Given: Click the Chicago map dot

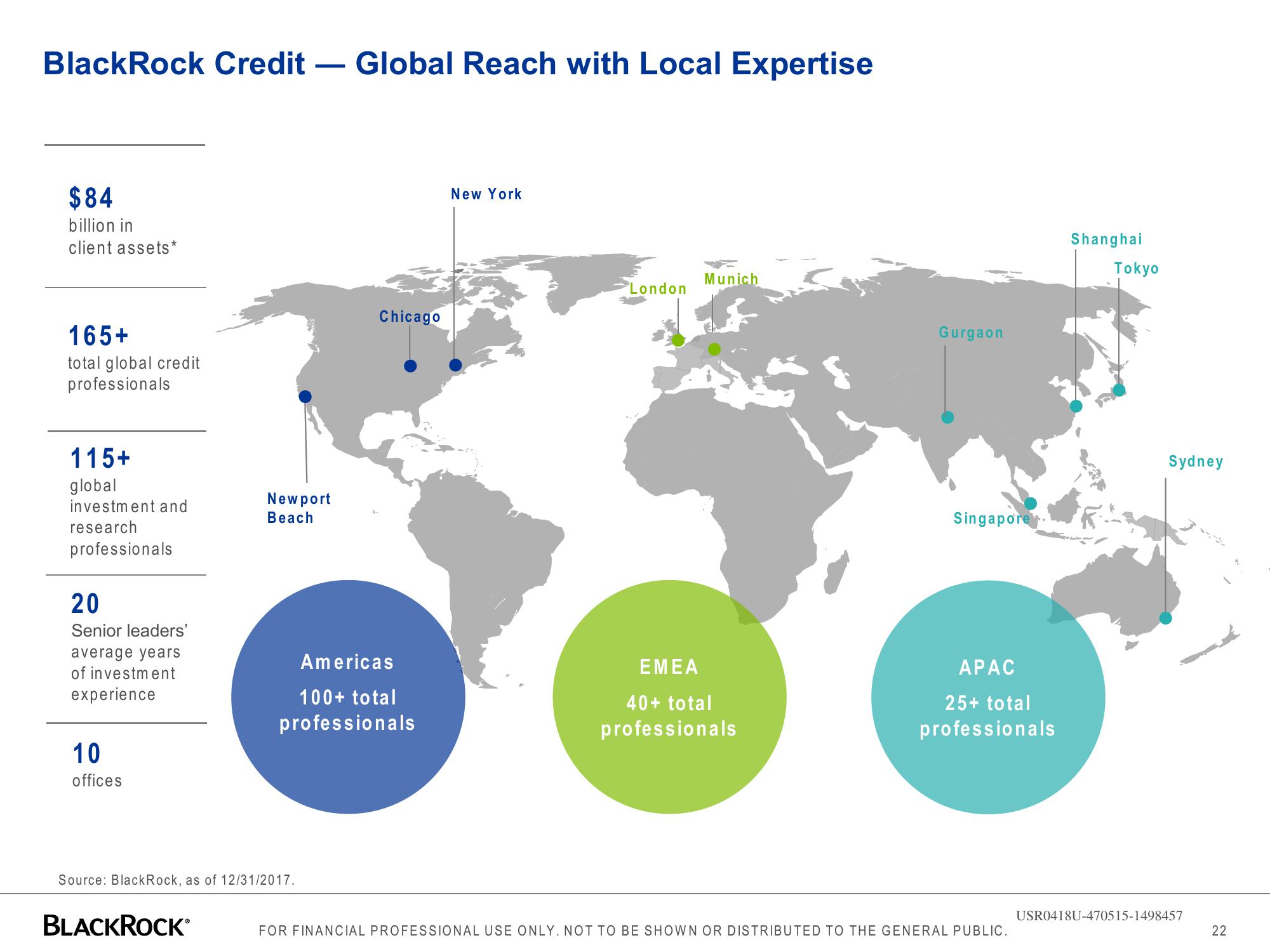Looking at the screenshot, I should pyautogui.click(x=410, y=366).
